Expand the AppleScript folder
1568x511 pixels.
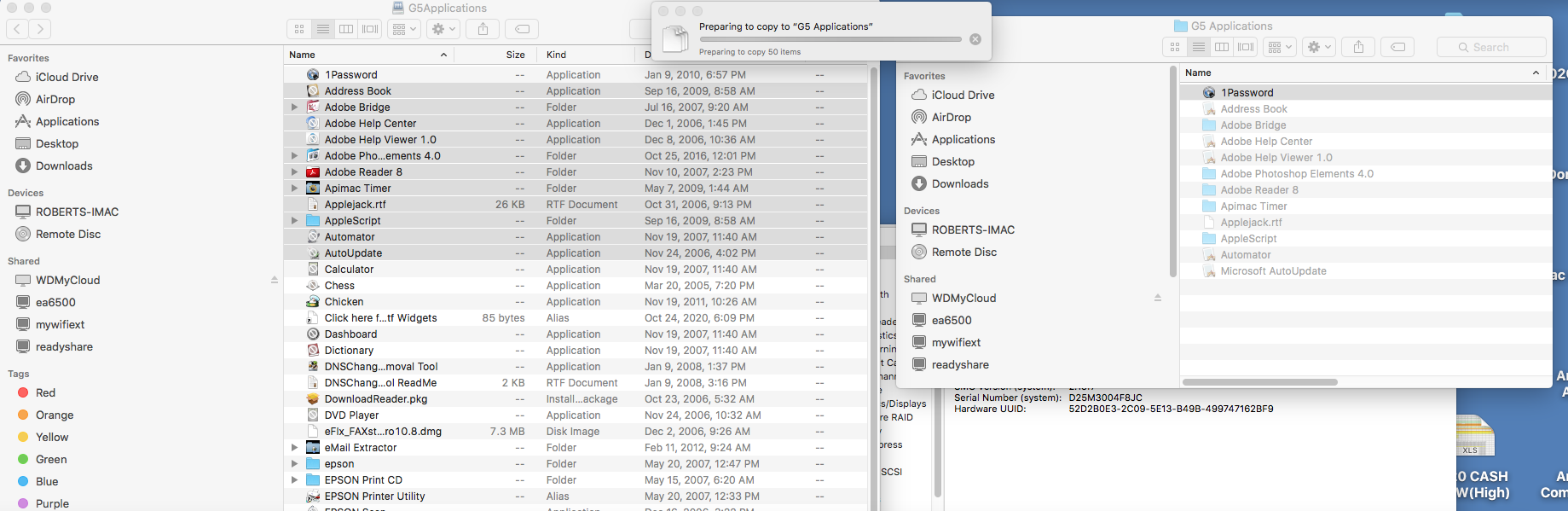294,221
